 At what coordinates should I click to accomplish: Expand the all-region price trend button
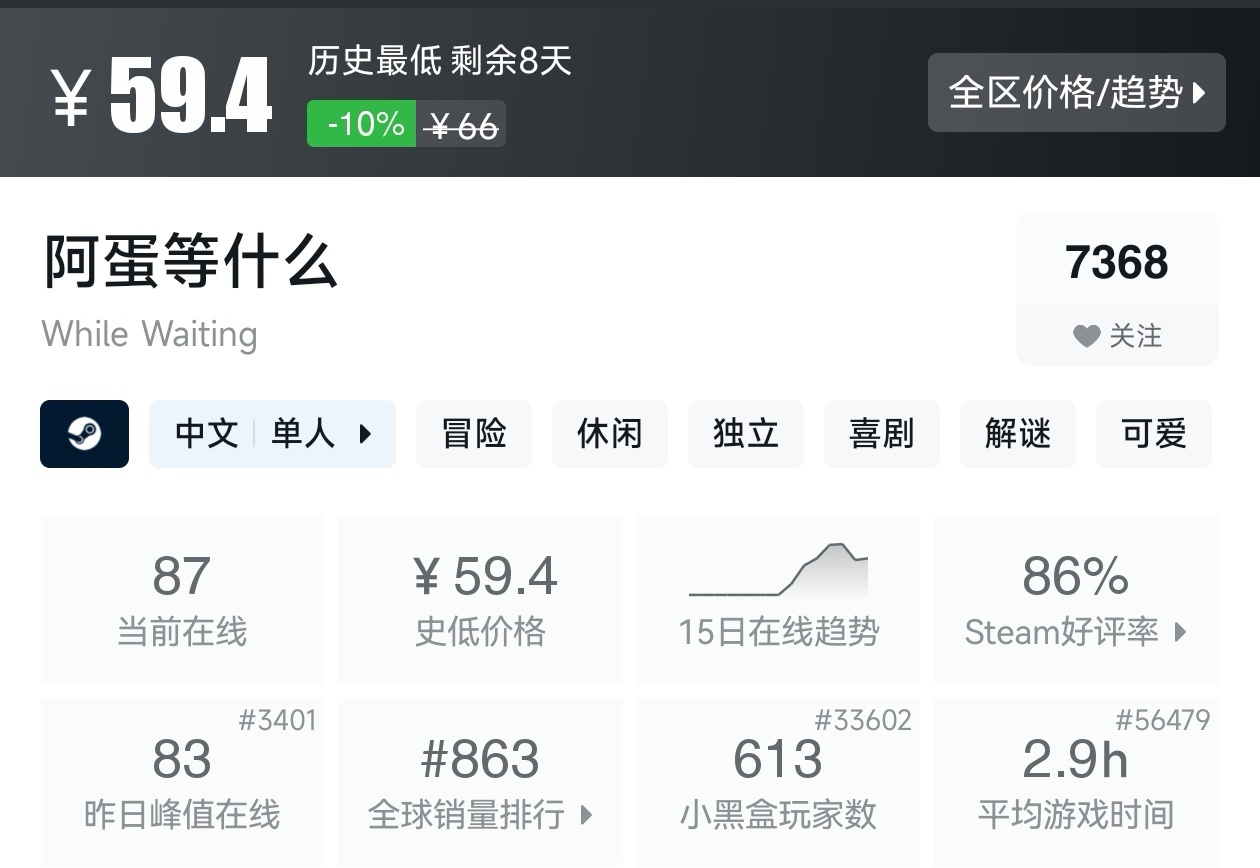pos(1076,93)
